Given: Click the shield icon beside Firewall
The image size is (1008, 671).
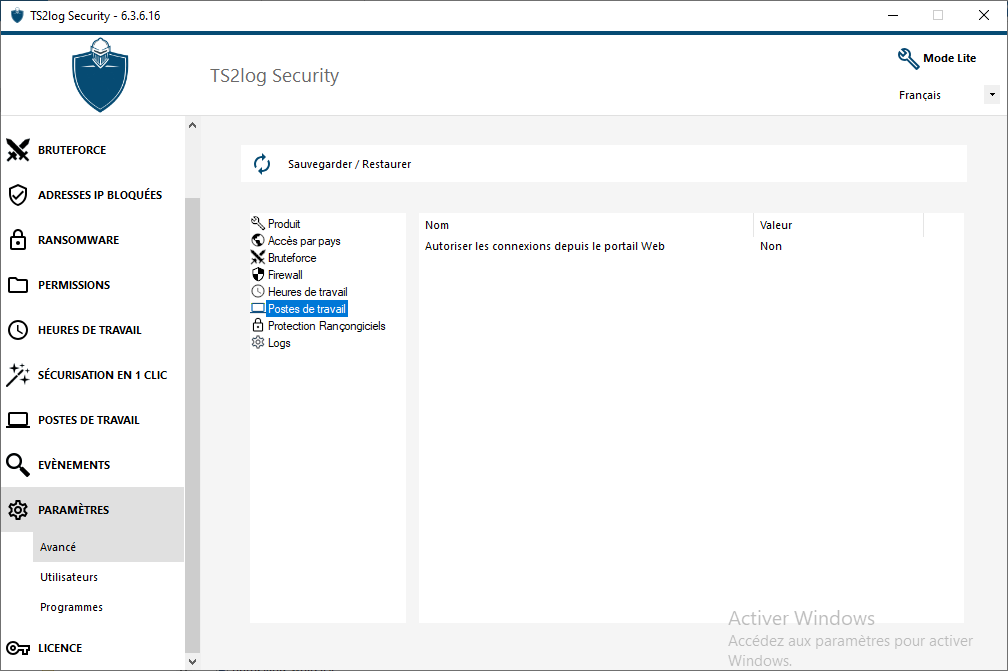Looking at the screenshot, I should [258, 274].
